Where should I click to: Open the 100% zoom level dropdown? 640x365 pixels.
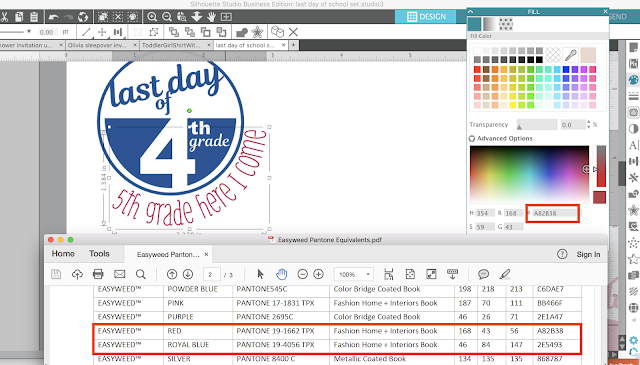(x=353, y=274)
